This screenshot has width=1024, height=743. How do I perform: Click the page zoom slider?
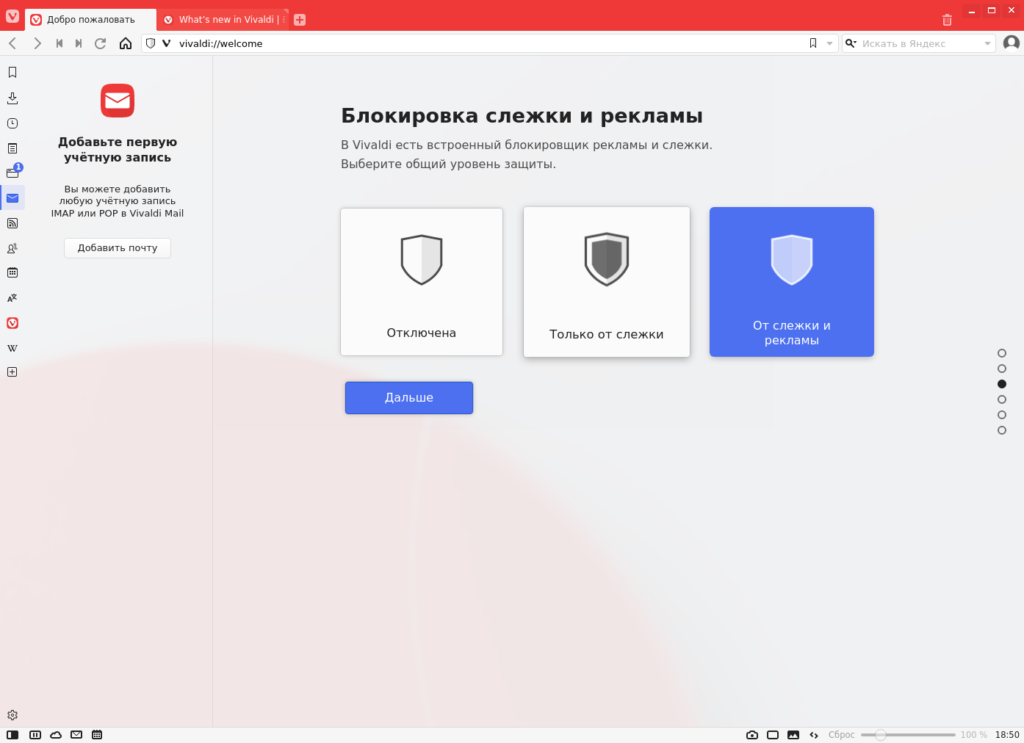click(908, 735)
